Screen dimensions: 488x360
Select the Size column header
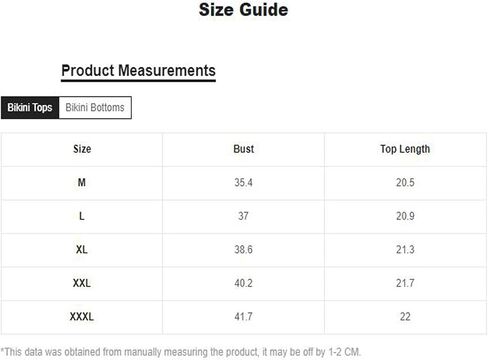82,149
